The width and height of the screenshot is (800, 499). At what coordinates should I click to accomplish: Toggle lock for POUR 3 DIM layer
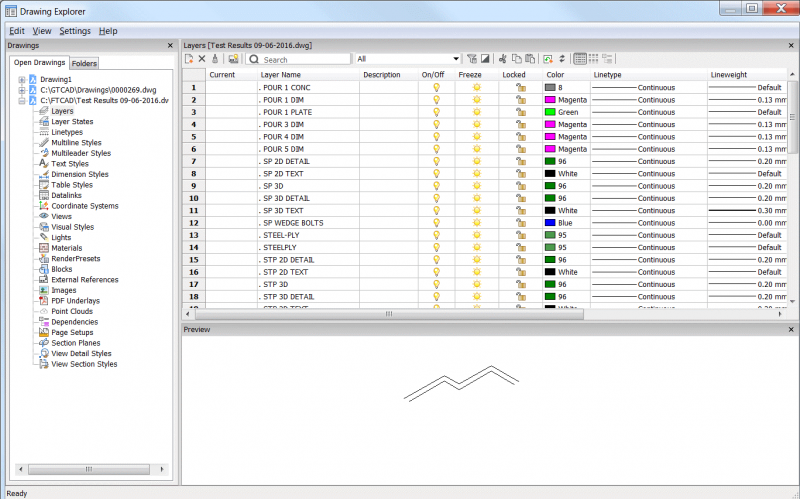click(520, 124)
